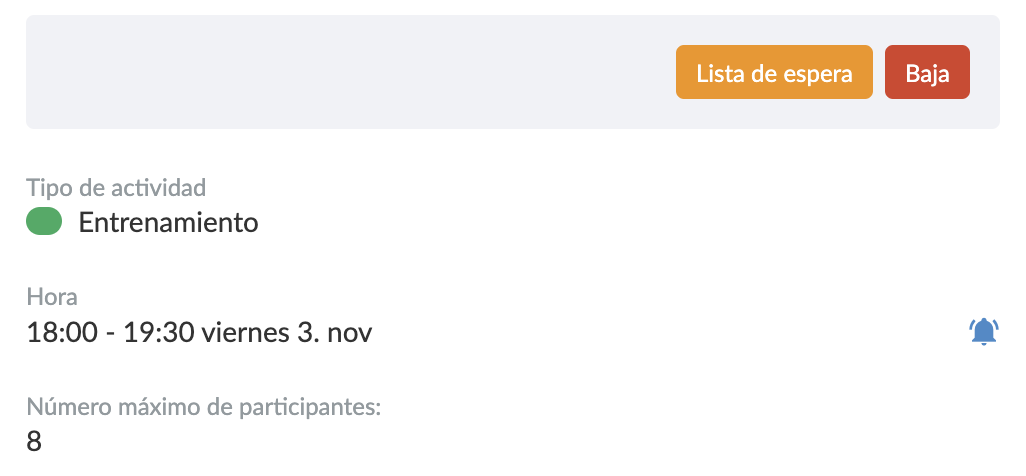1026x476 pixels.
Task: Click the Tipo de actividad label
Action: [x=116, y=187]
